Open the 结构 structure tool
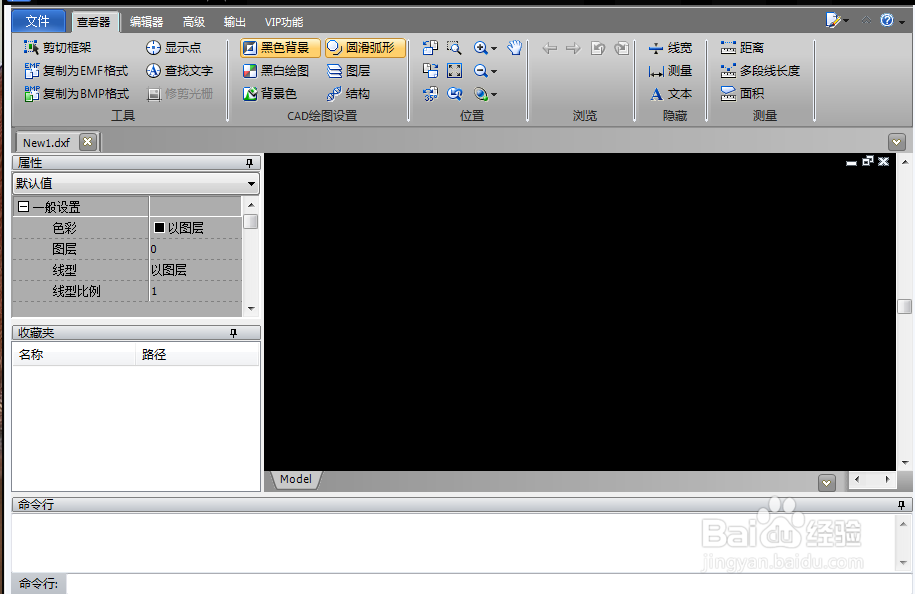The image size is (915, 594). 348,93
